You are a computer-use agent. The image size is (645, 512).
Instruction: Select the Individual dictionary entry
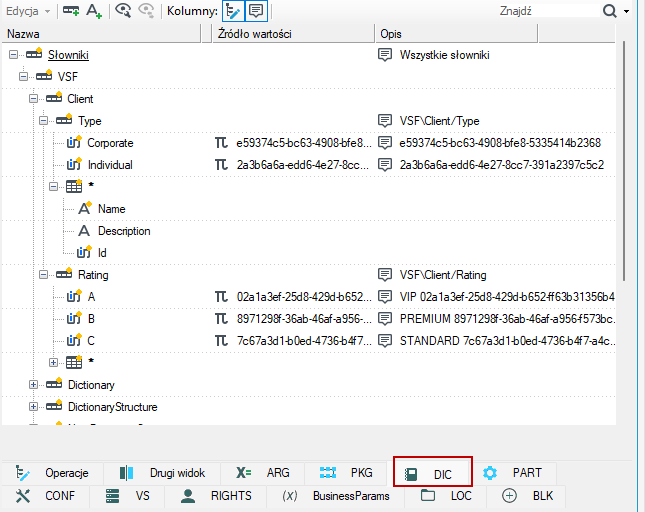tap(110, 165)
